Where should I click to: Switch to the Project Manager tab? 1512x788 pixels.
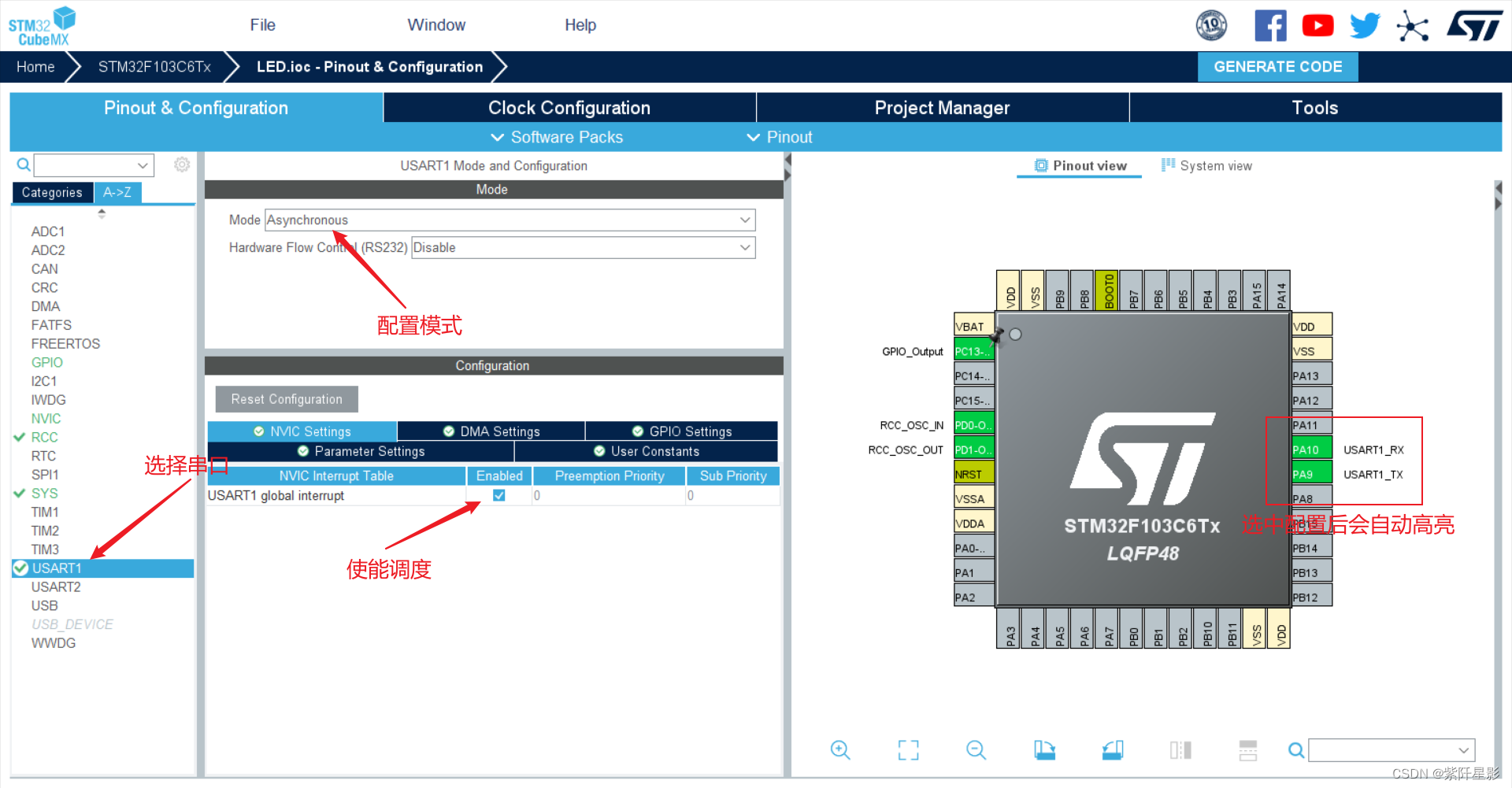tap(942, 108)
